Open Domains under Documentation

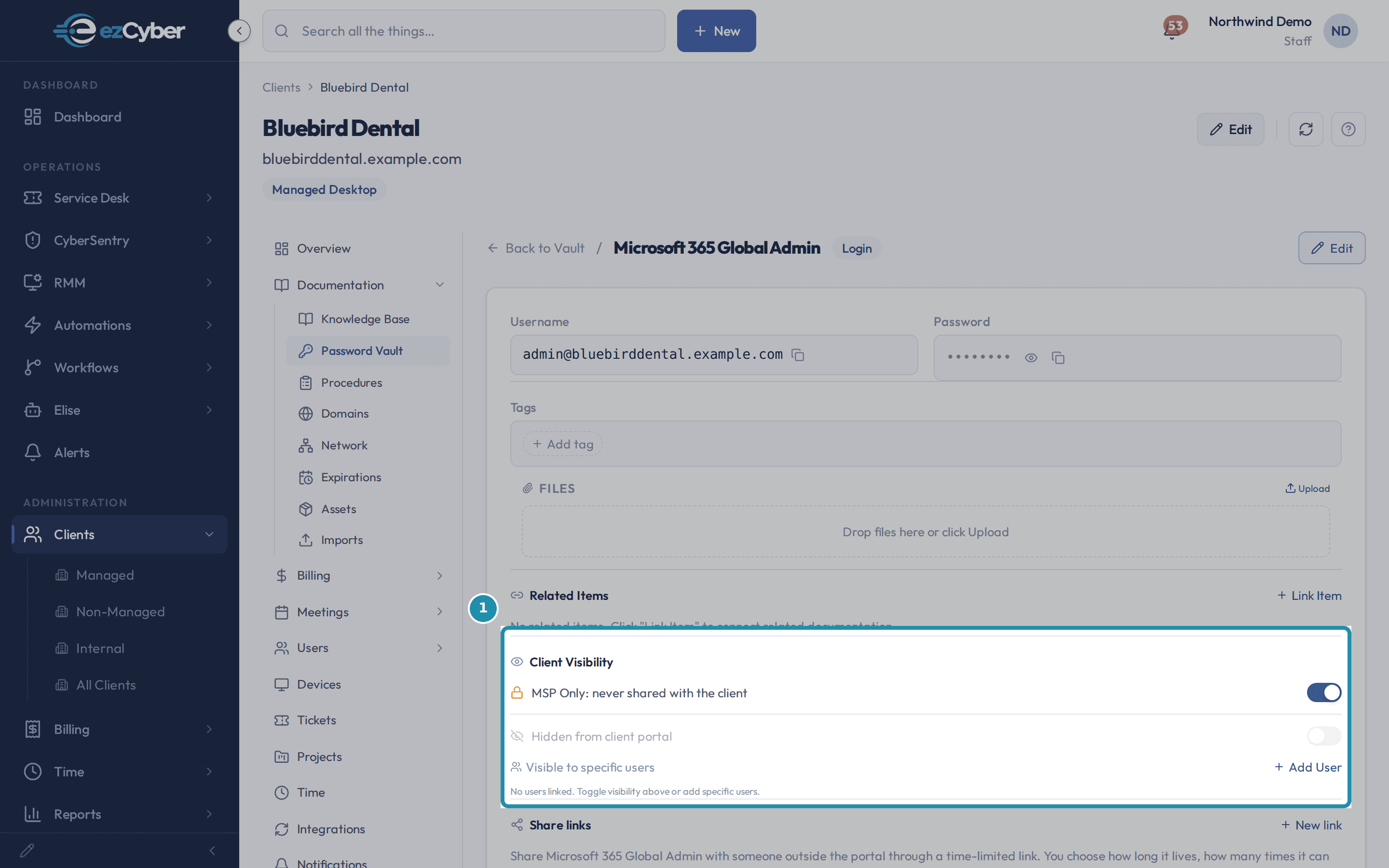pyautogui.click(x=368, y=413)
